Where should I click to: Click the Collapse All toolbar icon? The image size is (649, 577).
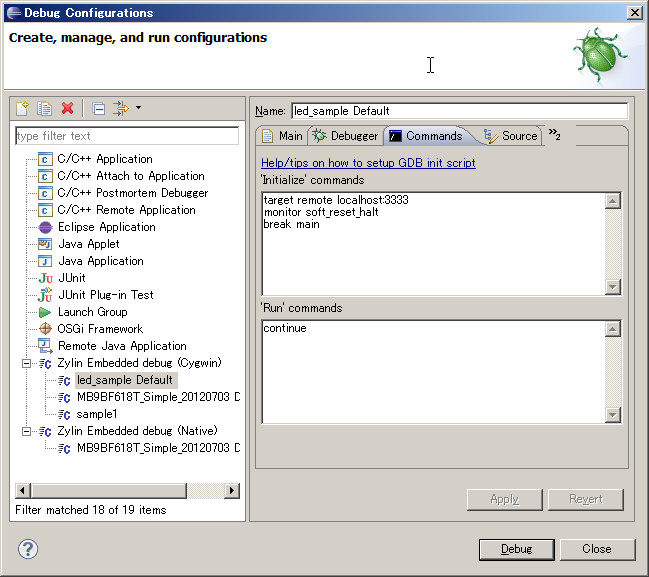coord(99,108)
